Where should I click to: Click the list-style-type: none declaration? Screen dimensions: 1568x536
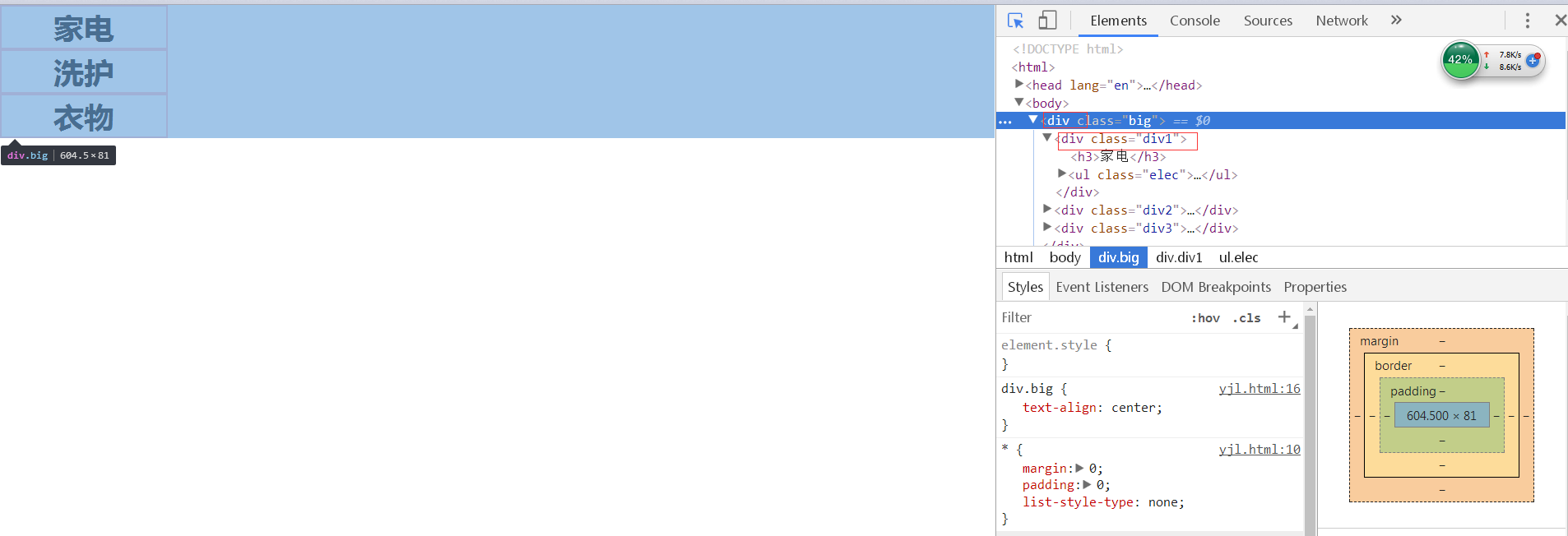click(x=1103, y=502)
